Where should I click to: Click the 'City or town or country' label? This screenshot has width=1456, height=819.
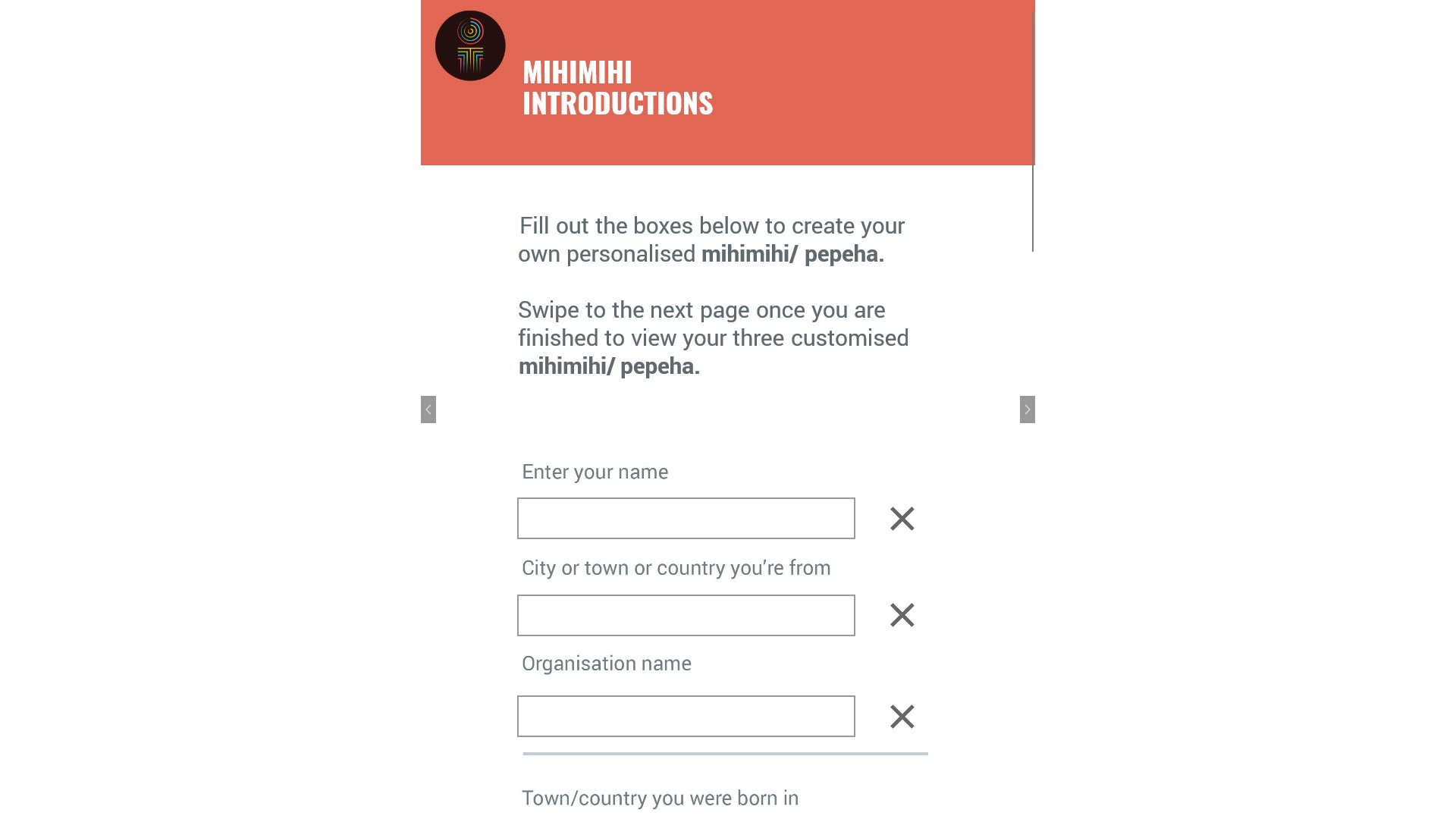676,568
